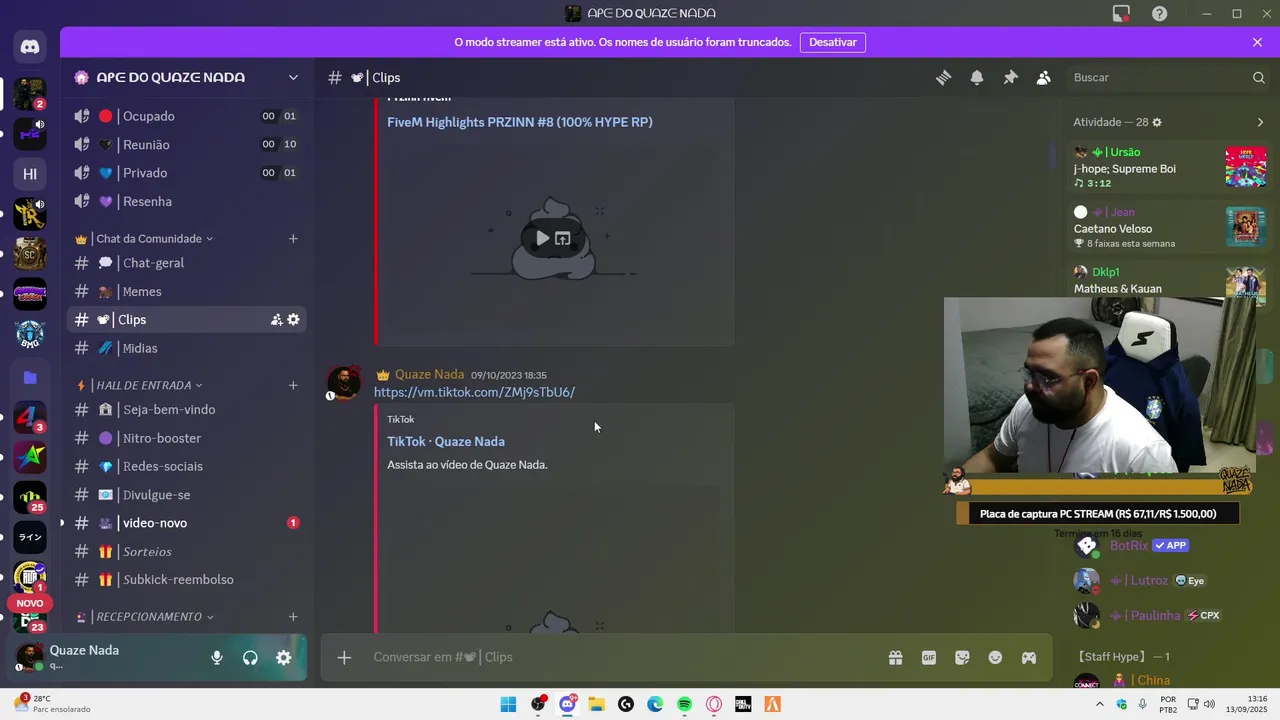Open Divulgue-se channel
Image resolution: width=1280 pixels, height=720 pixels.
tap(186, 495)
